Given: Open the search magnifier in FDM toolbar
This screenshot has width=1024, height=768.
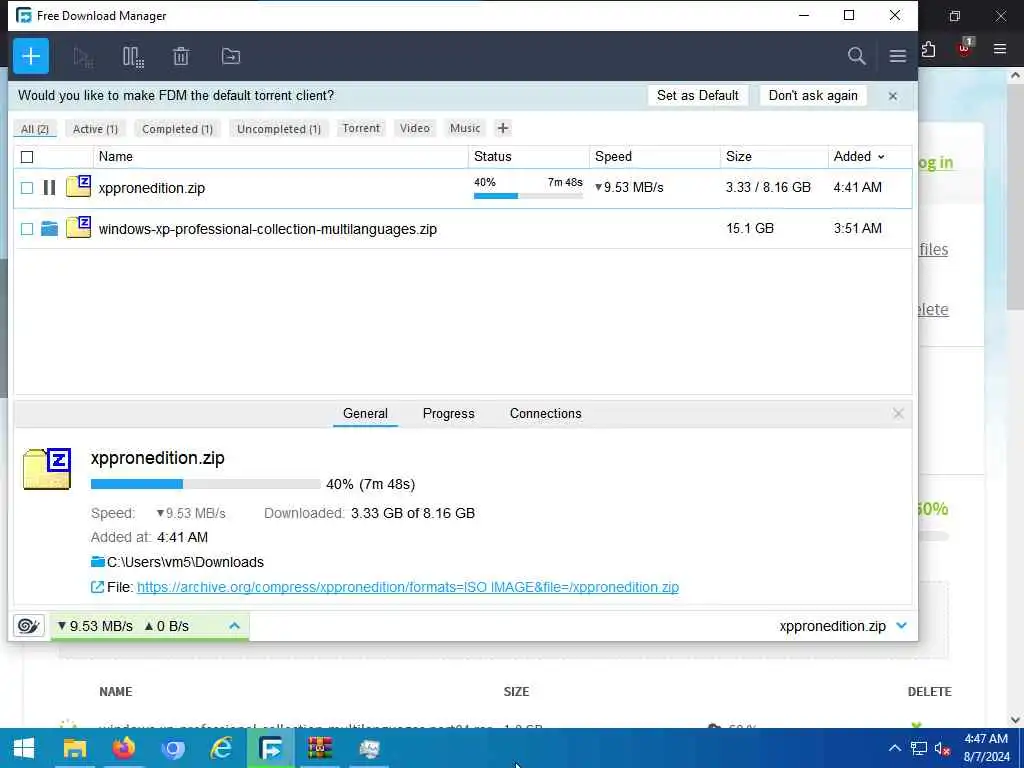Looking at the screenshot, I should (856, 56).
